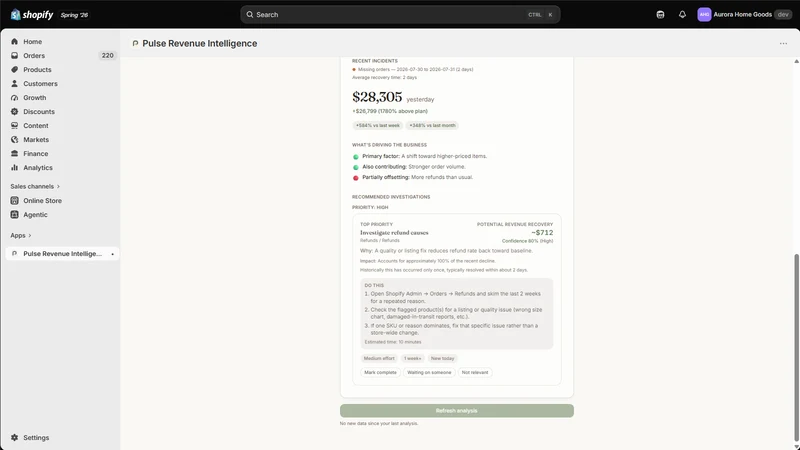Click the page vertical scrollbar thumb
Viewport: 800px width, 450px height.
pos(796,348)
